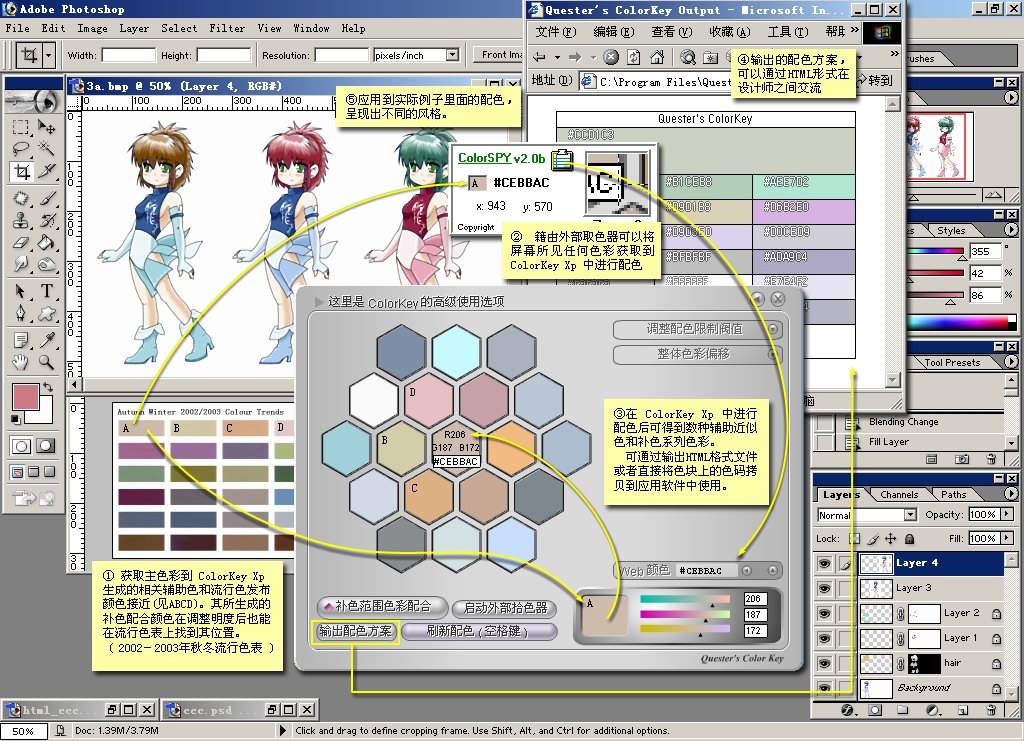1024x741 pixels.
Task: Select the Type tool
Action: [46, 291]
